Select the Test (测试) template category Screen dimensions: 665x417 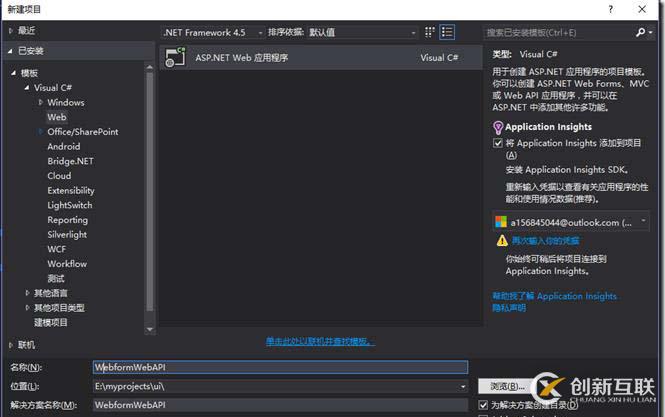[56, 278]
